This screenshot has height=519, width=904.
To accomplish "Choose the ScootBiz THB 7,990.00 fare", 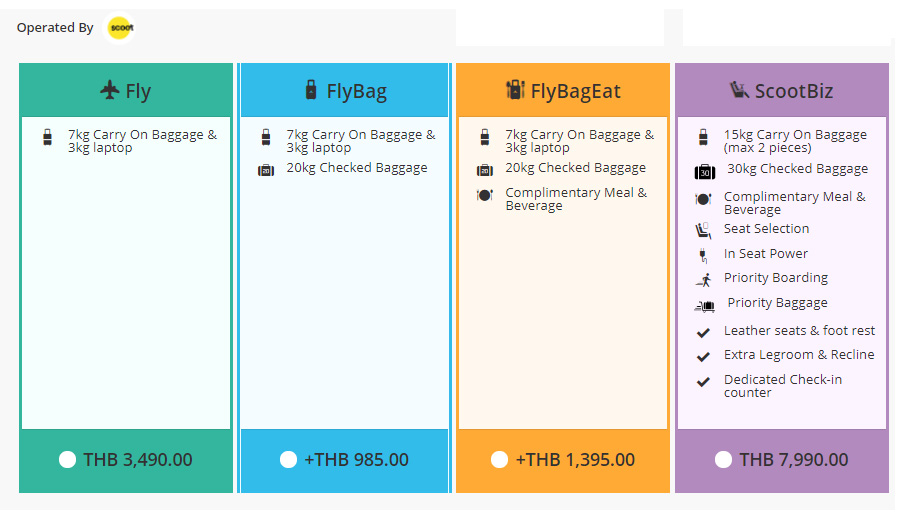I will (723, 460).
